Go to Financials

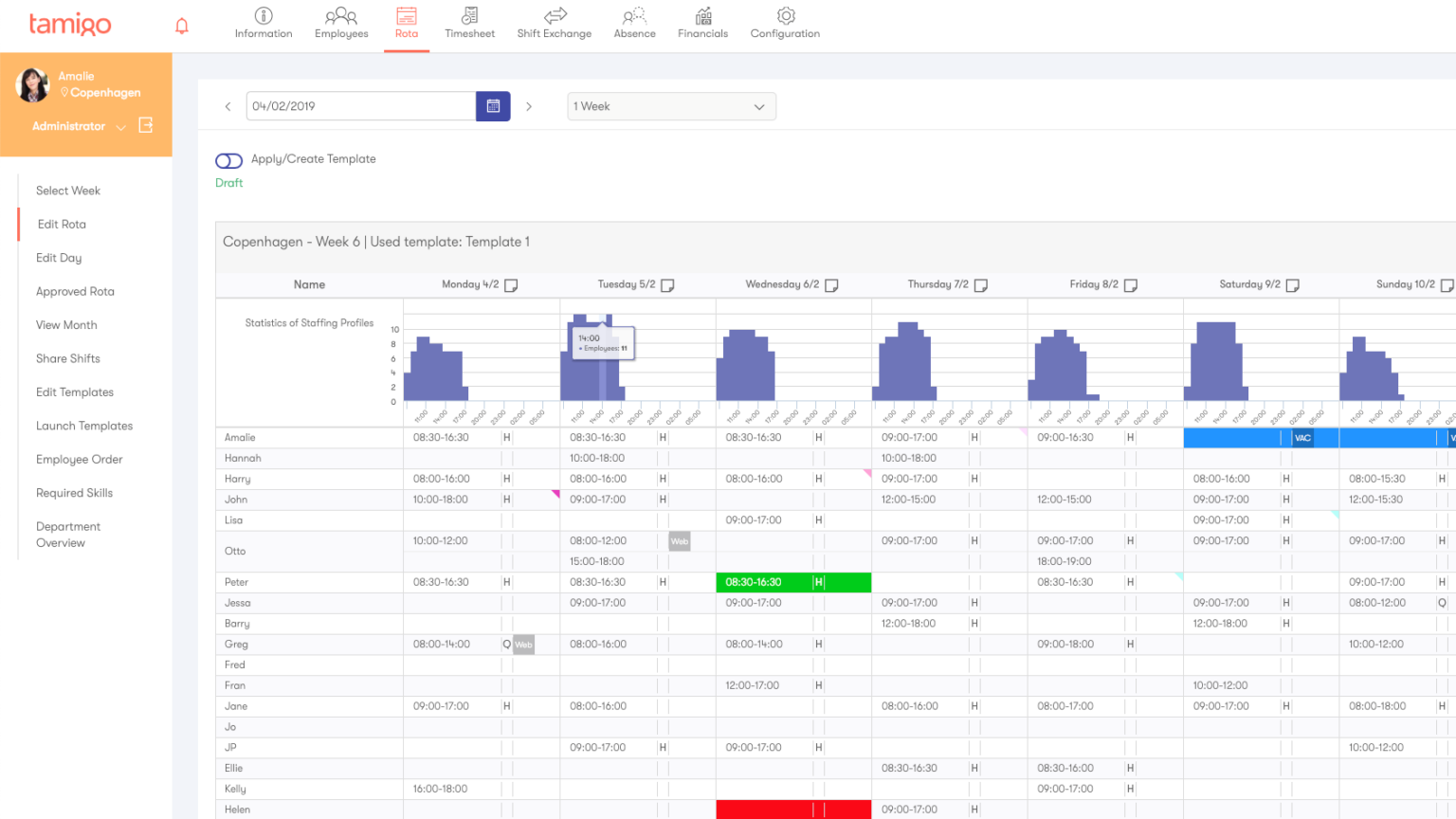[x=702, y=23]
